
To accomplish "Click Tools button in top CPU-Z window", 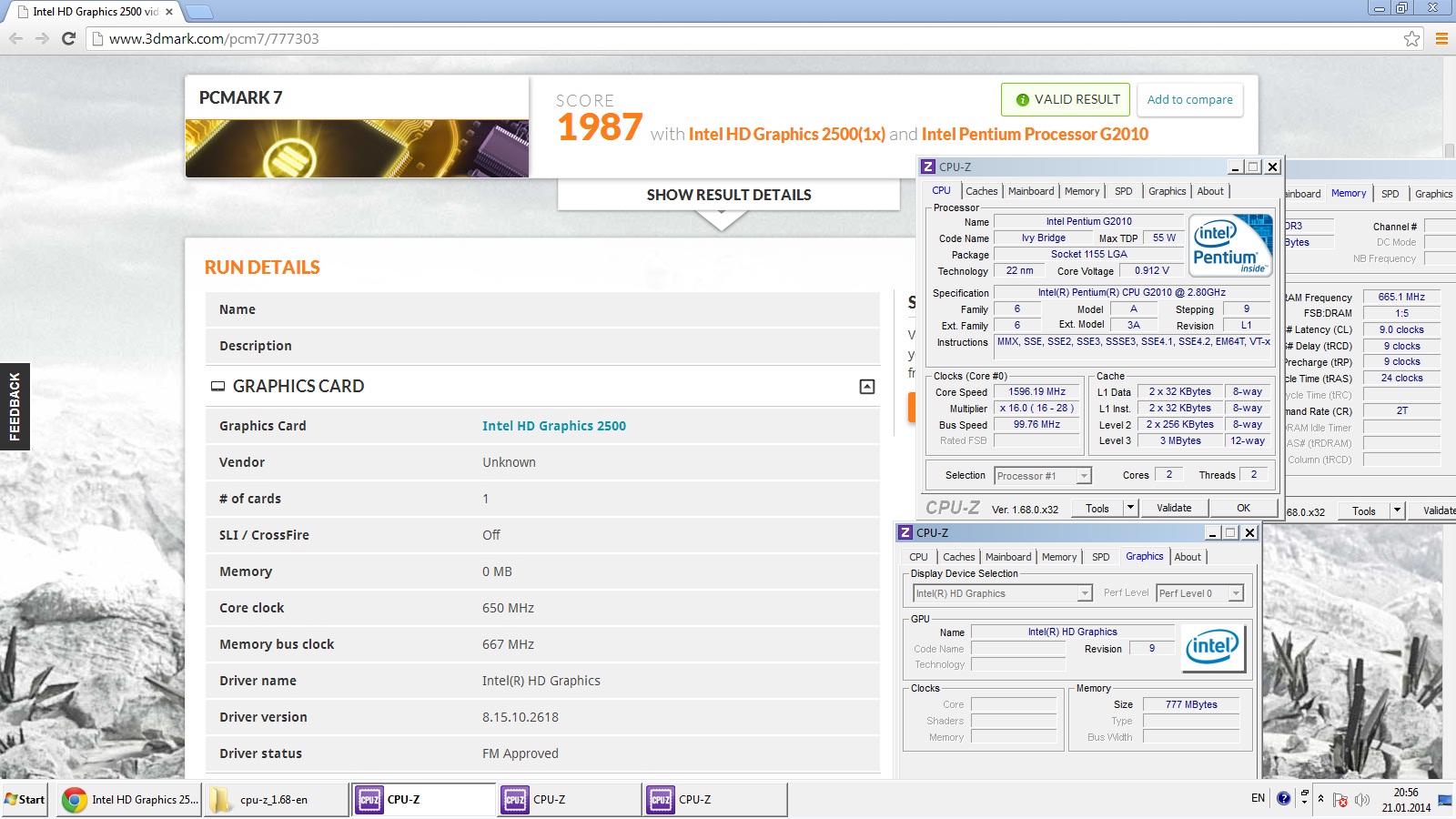I will pyautogui.click(x=1097, y=508).
